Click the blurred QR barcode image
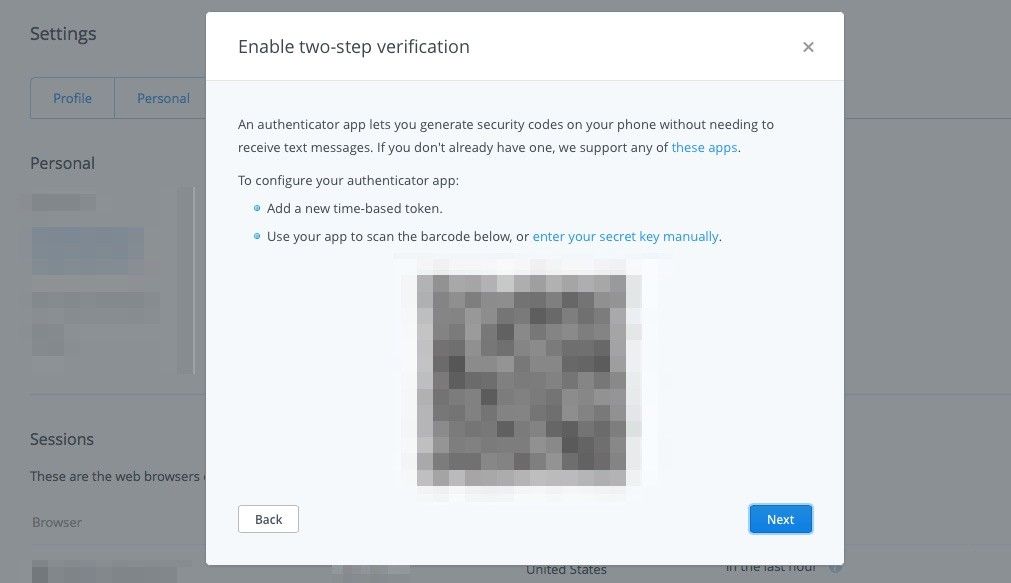The width and height of the screenshot is (1011, 583). pyautogui.click(x=521, y=380)
